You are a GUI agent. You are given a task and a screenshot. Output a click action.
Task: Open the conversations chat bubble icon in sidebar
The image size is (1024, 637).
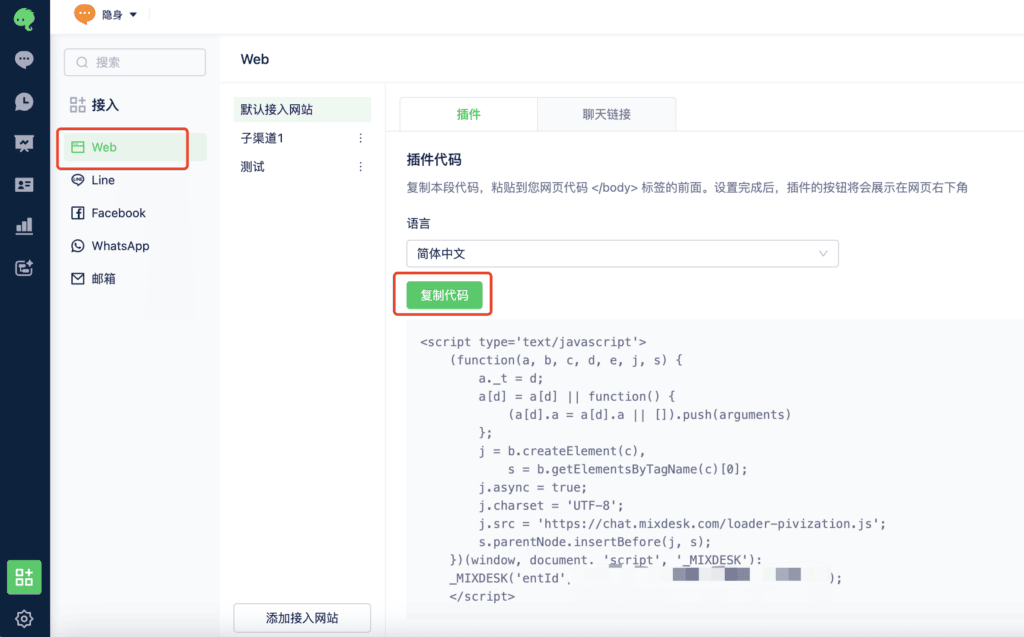(24, 60)
